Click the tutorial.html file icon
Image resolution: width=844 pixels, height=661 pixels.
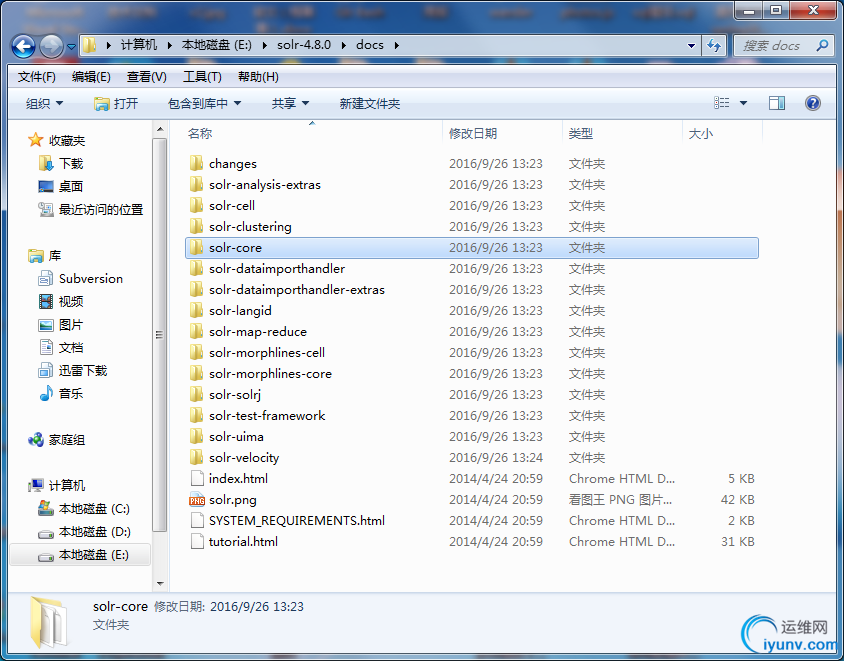[198, 541]
